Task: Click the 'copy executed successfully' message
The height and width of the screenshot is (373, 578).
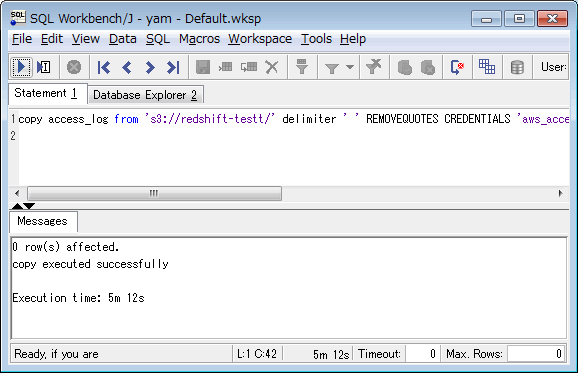Action: (x=90, y=264)
